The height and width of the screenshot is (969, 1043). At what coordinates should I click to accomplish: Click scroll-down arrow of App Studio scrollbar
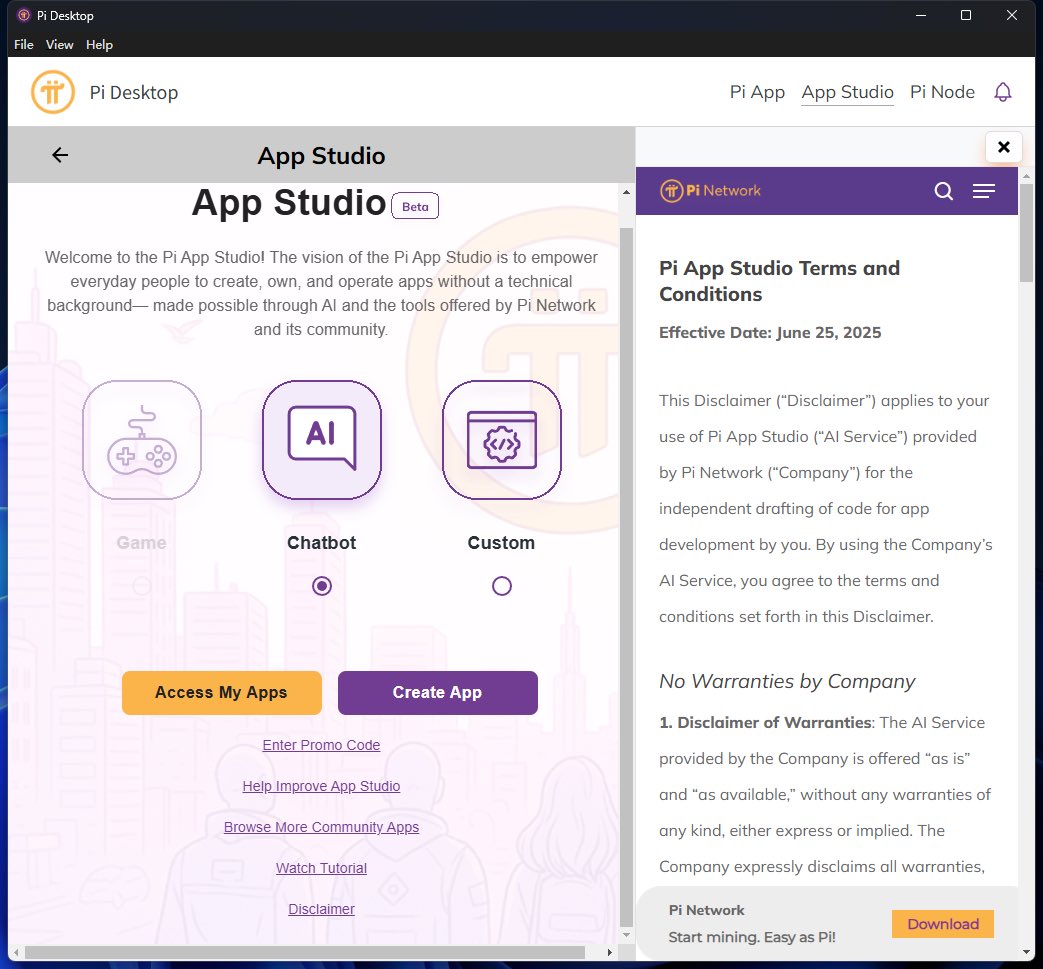click(626, 934)
